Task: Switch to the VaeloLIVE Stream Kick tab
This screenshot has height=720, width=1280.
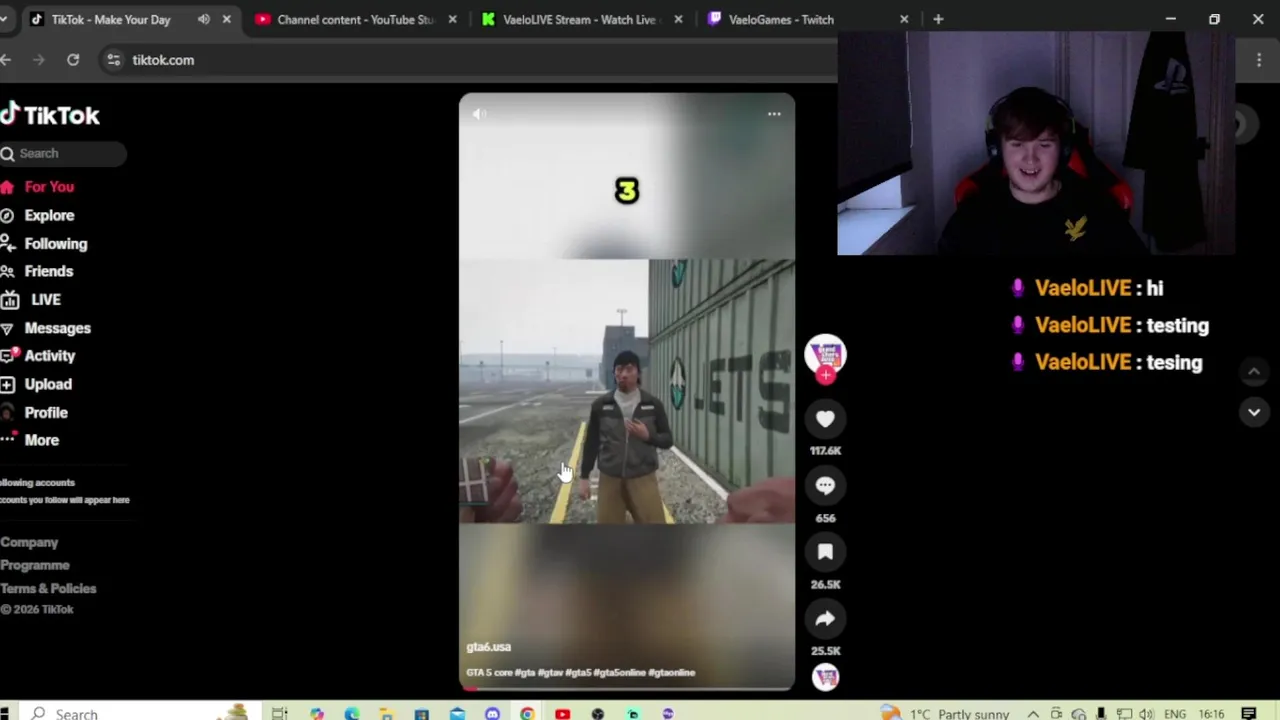Action: (578, 19)
